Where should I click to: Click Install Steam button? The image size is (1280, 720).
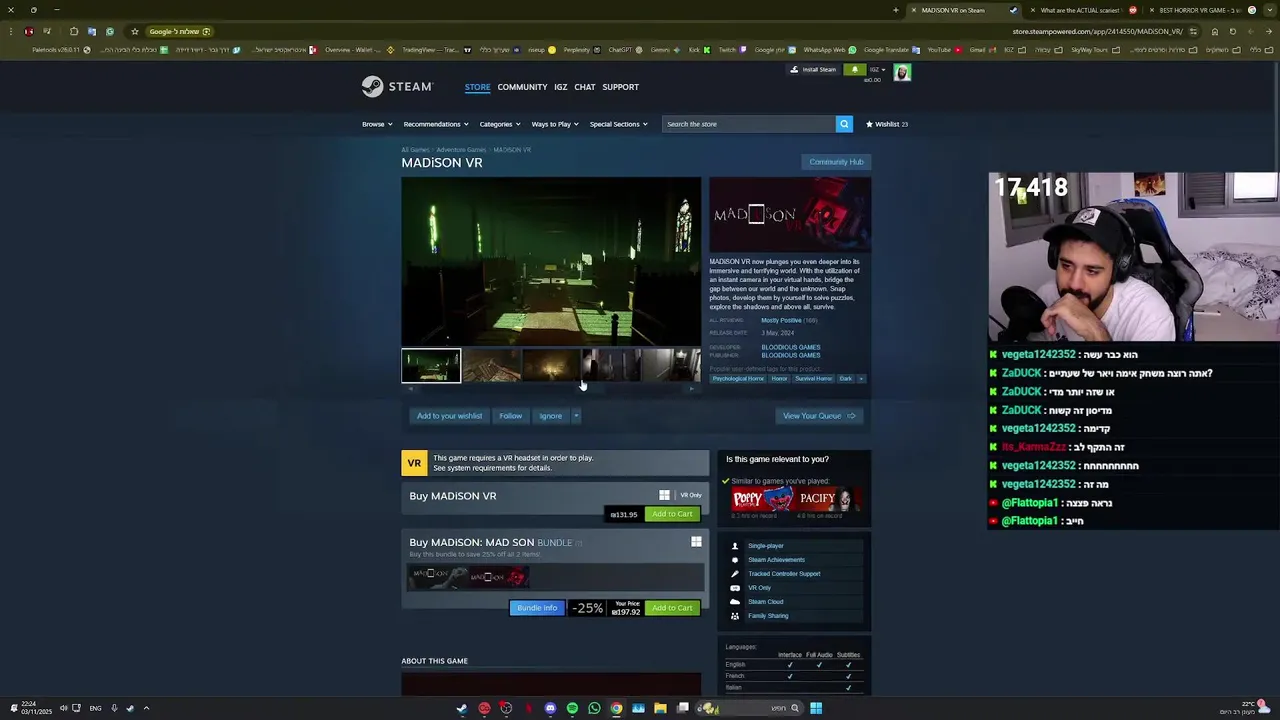pyautogui.click(x=813, y=70)
